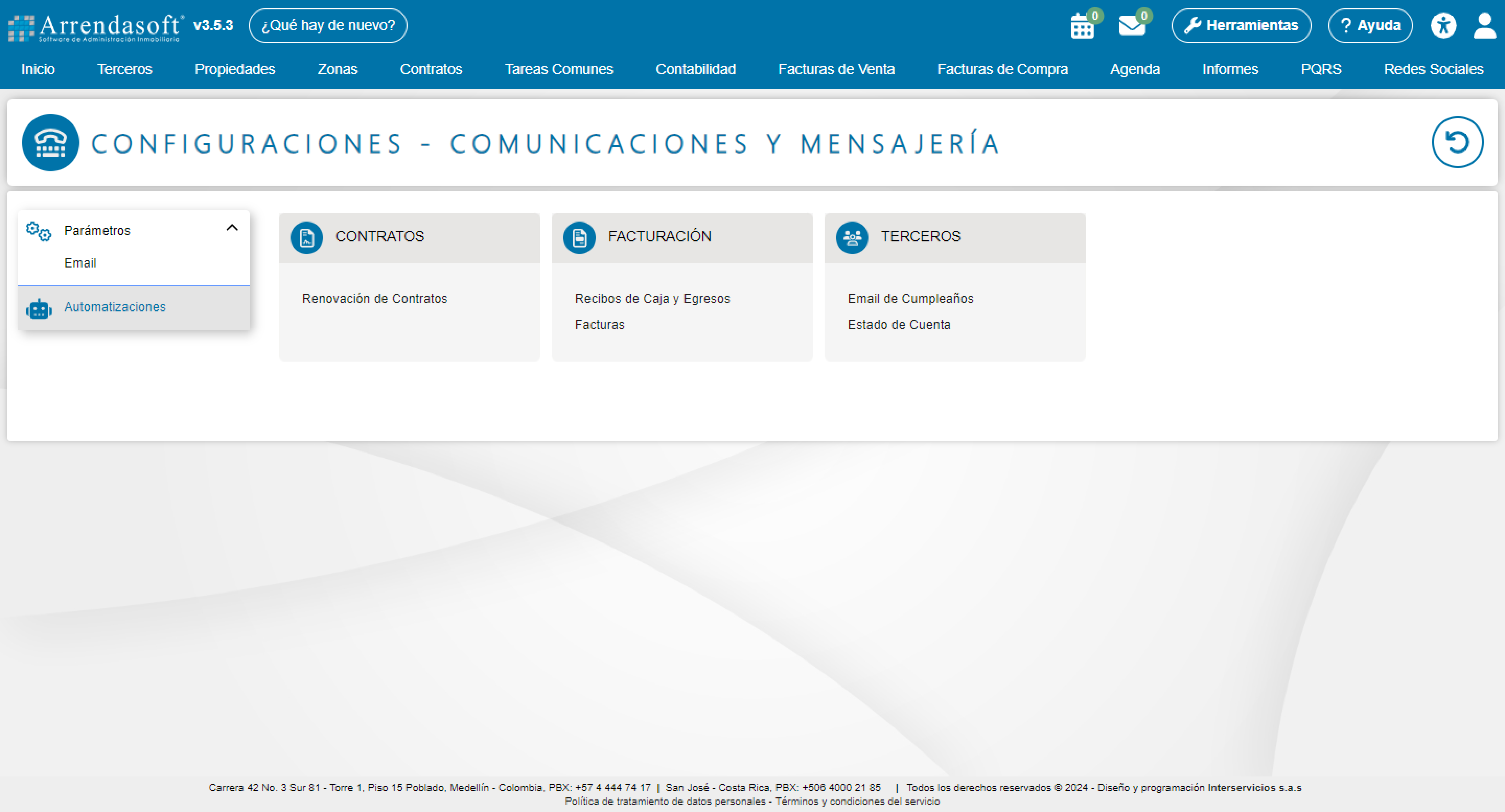Open the user profile icon
The width and height of the screenshot is (1505, 812).
point(1485,26)
